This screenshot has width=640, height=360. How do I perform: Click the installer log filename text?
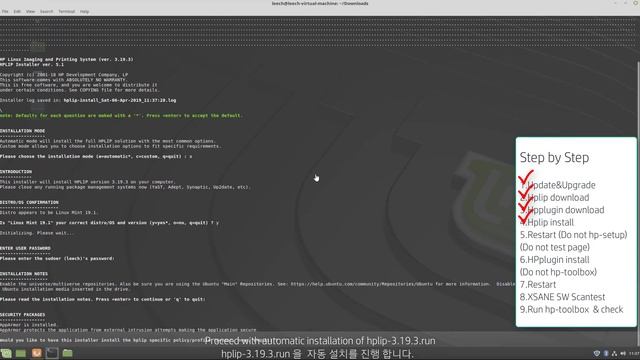(x=120, y=100)
